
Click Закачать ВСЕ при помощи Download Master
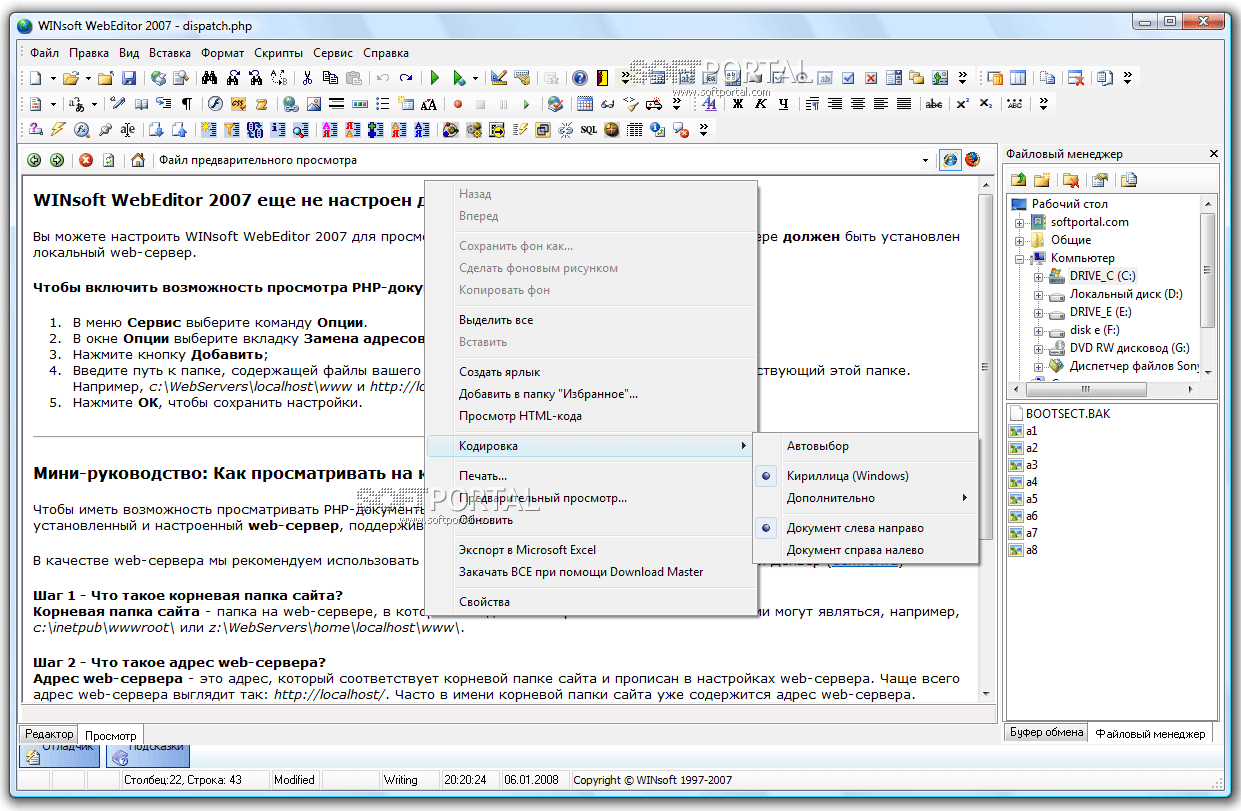(581, 572)
